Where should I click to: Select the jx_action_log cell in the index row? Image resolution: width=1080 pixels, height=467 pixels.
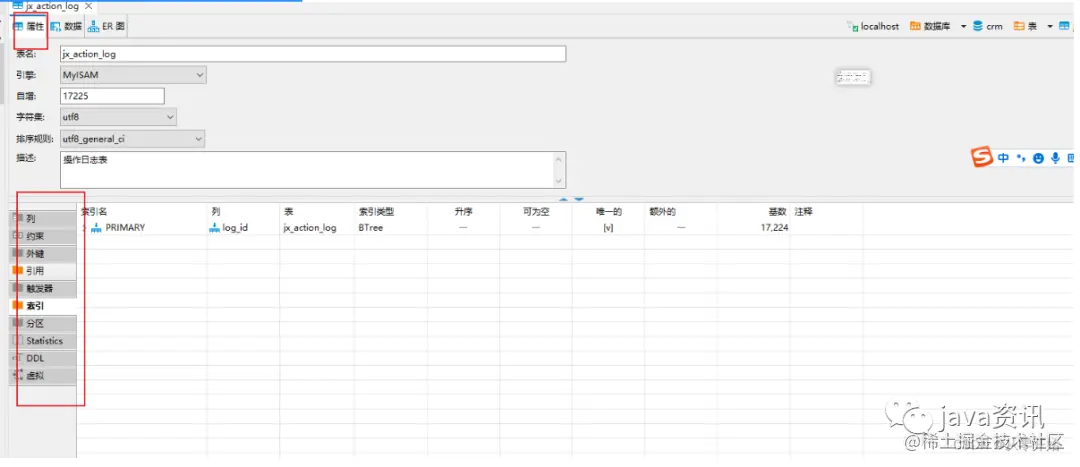[310, 227]
